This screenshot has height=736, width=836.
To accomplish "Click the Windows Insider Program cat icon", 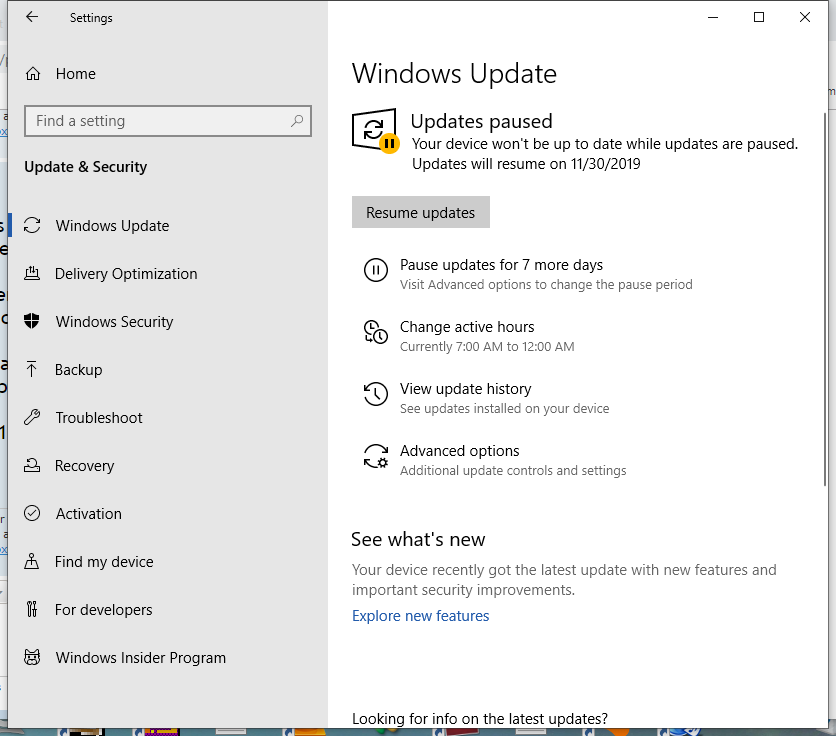I will click(32, 657).
